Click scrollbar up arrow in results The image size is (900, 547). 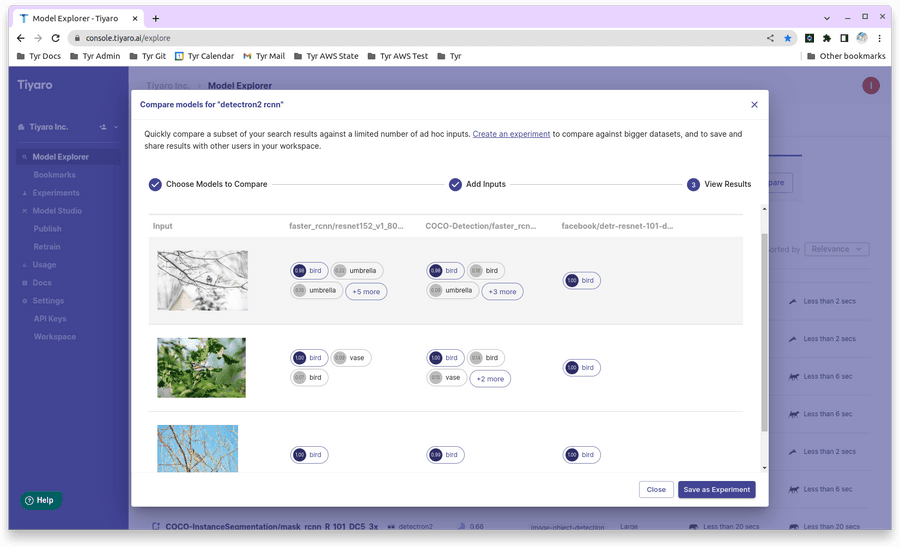click(x=764, y=209)
